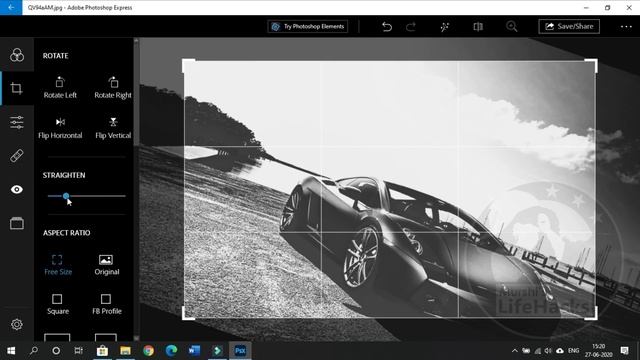Apply Auto Enhance magic wand
The height and width of the screenshot is (360, 640).
444,27
